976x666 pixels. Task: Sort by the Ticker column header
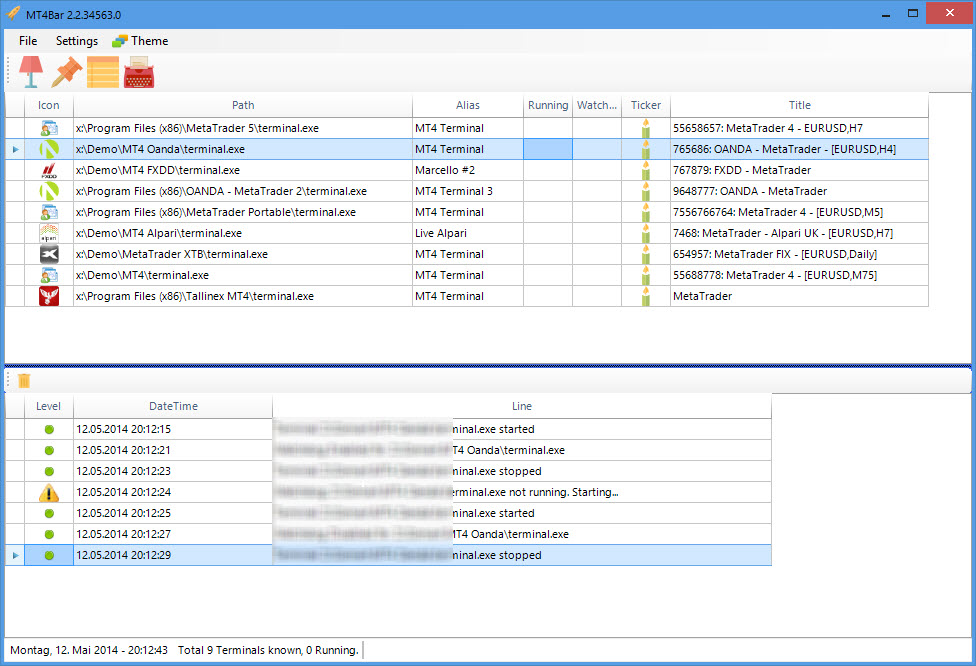[645, 105]
